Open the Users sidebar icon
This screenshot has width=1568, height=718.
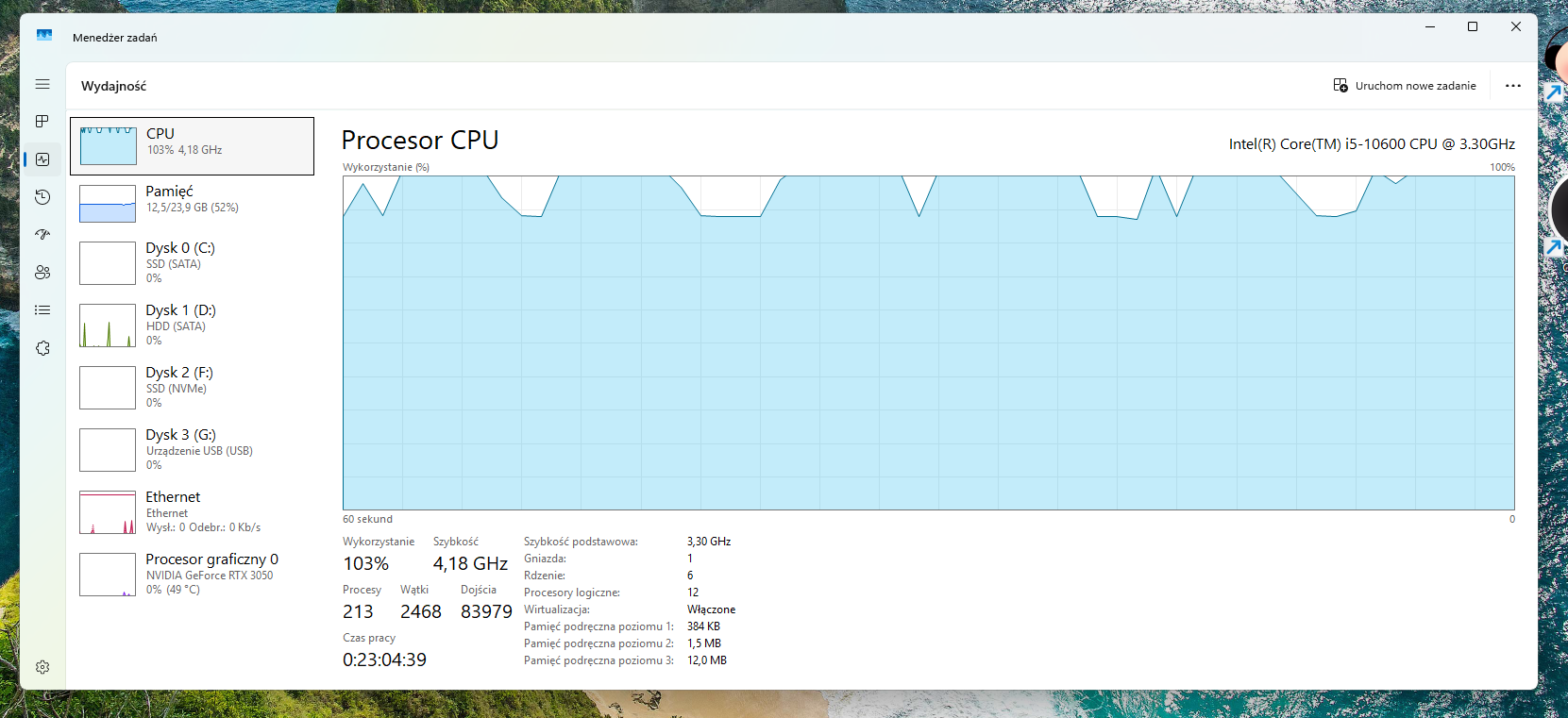coord(42,273)
